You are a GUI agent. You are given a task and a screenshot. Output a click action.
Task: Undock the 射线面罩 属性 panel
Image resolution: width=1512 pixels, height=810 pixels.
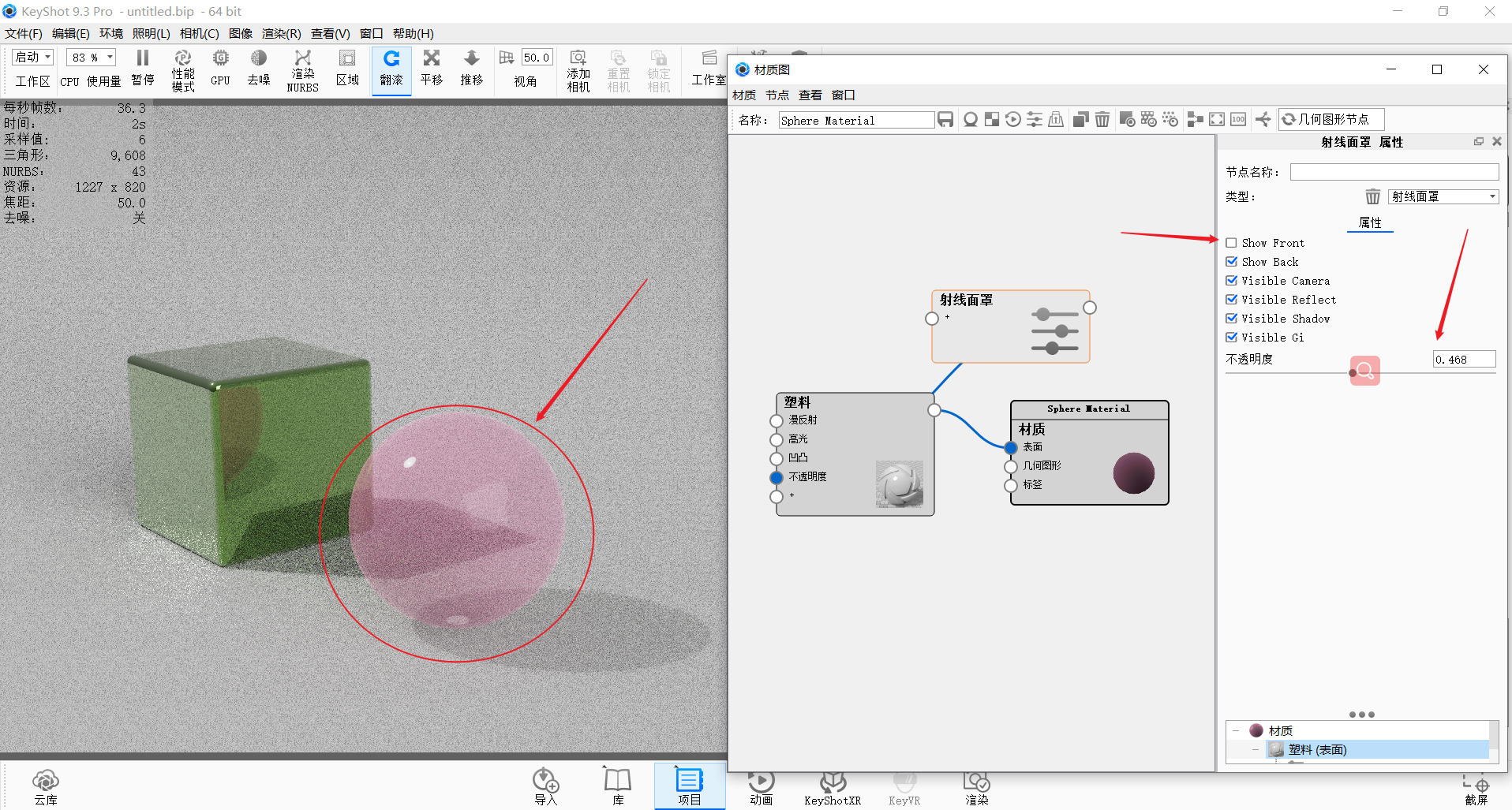(x=1479, y=142)
